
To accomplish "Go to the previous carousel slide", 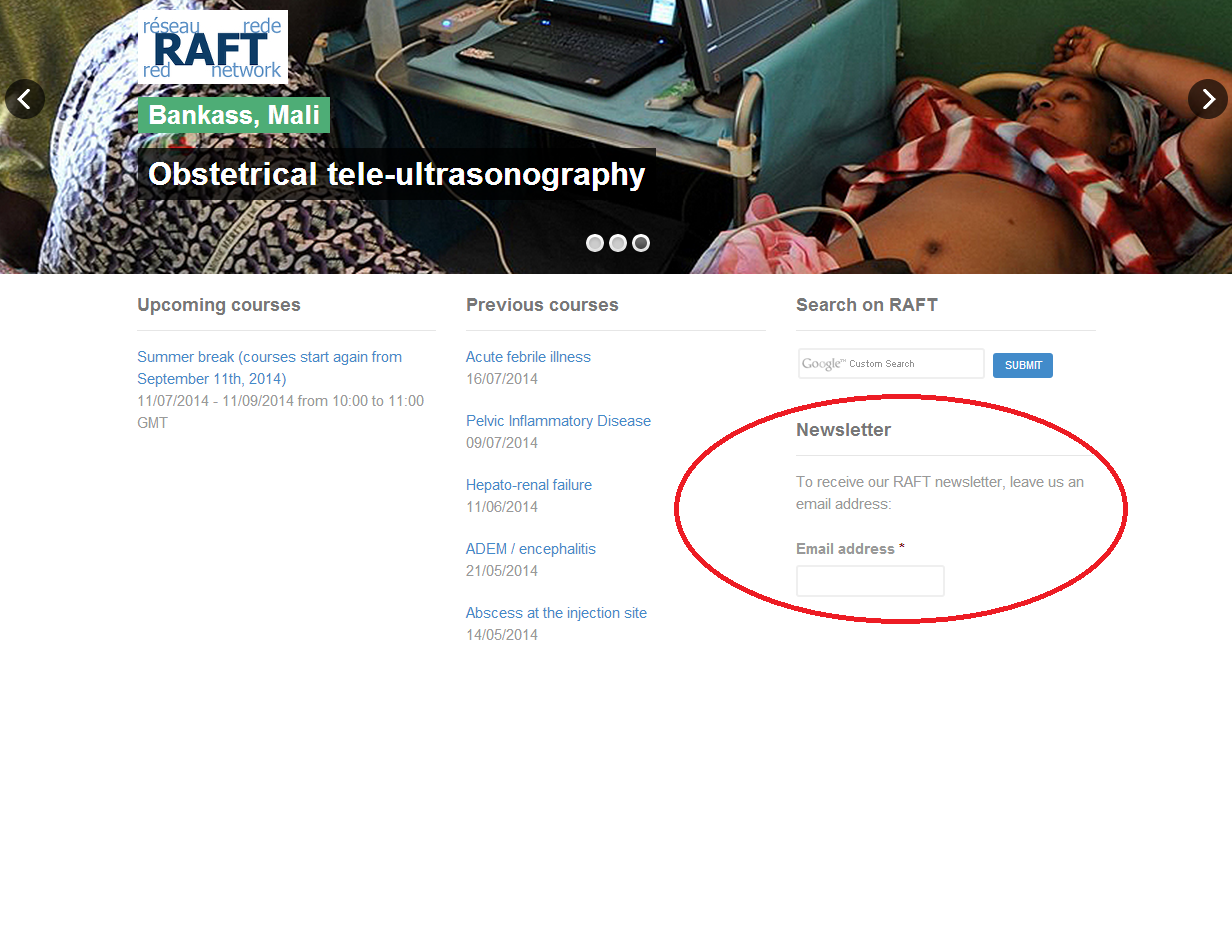I will [x=25, y=99].
